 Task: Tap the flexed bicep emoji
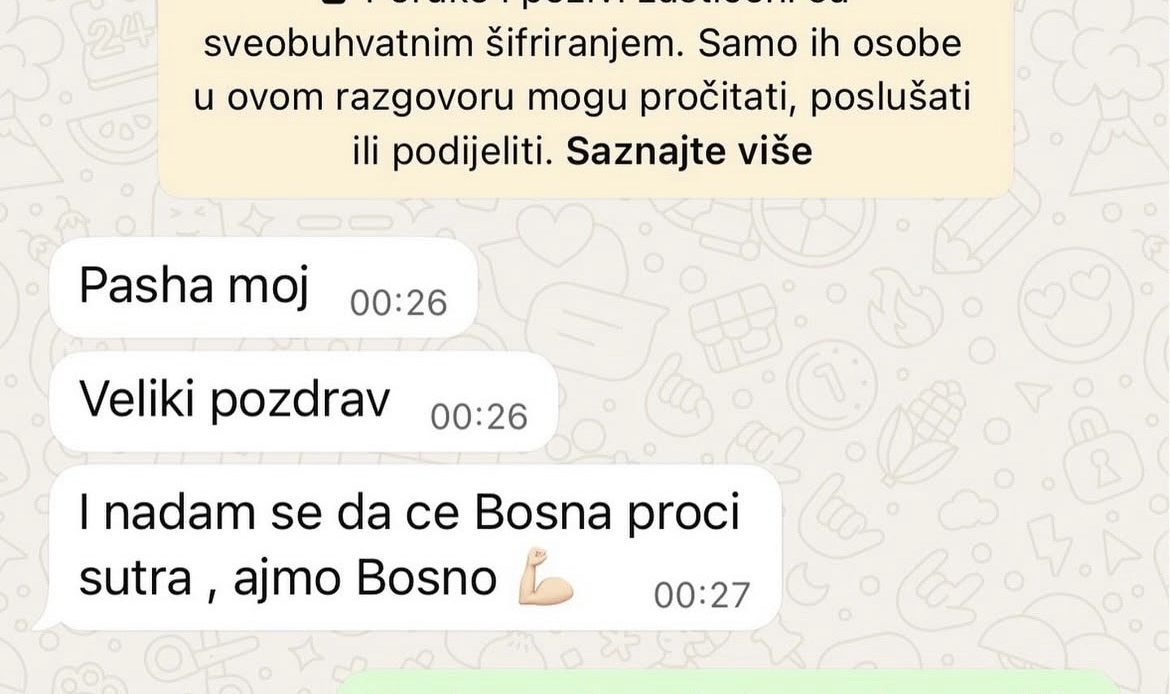point(545,575)
